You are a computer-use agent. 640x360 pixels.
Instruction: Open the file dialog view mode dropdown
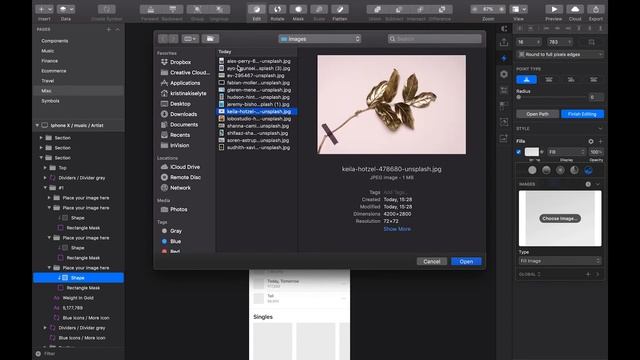click(x=190, y=39)
